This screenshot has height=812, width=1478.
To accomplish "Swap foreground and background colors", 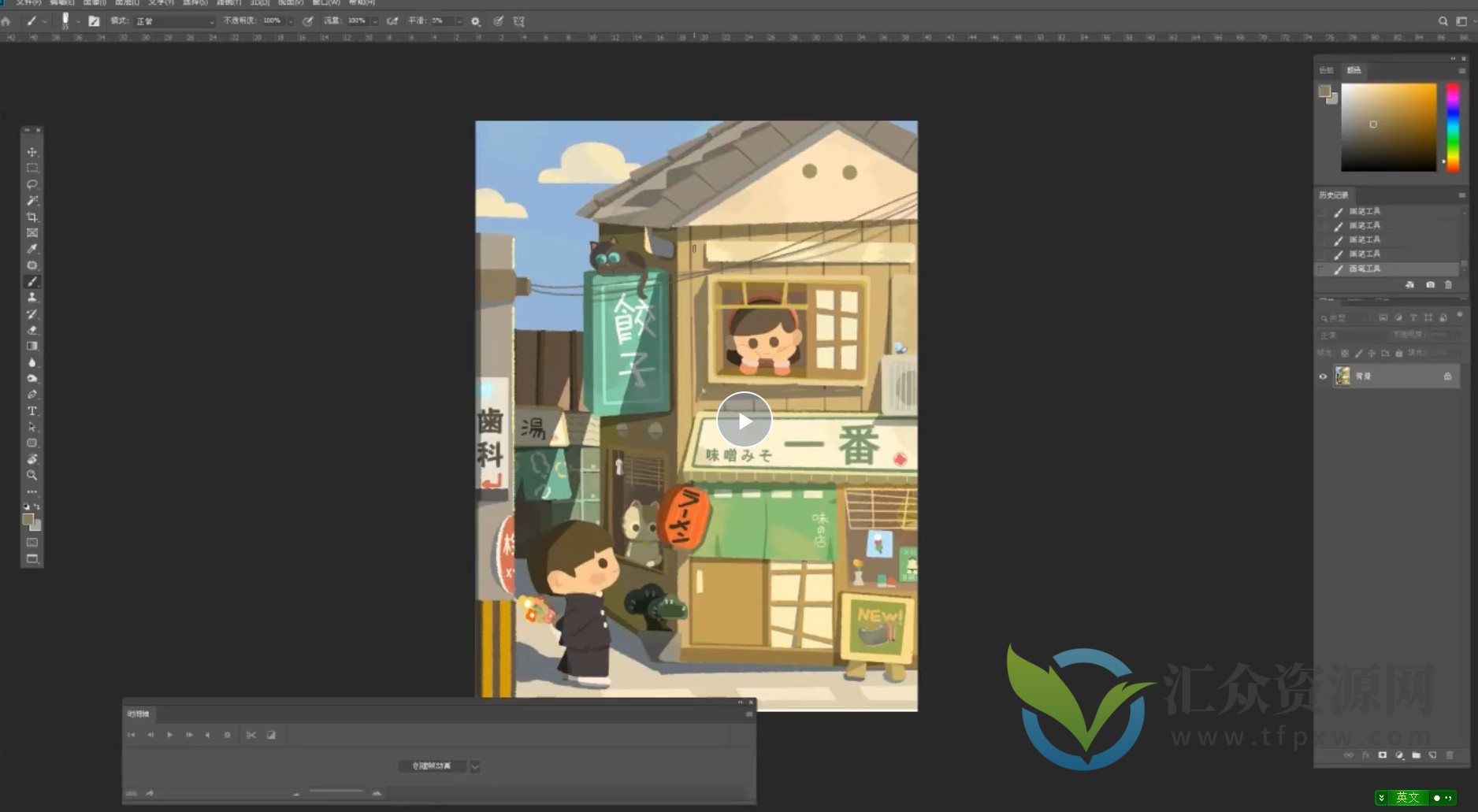I will [37, 506].
